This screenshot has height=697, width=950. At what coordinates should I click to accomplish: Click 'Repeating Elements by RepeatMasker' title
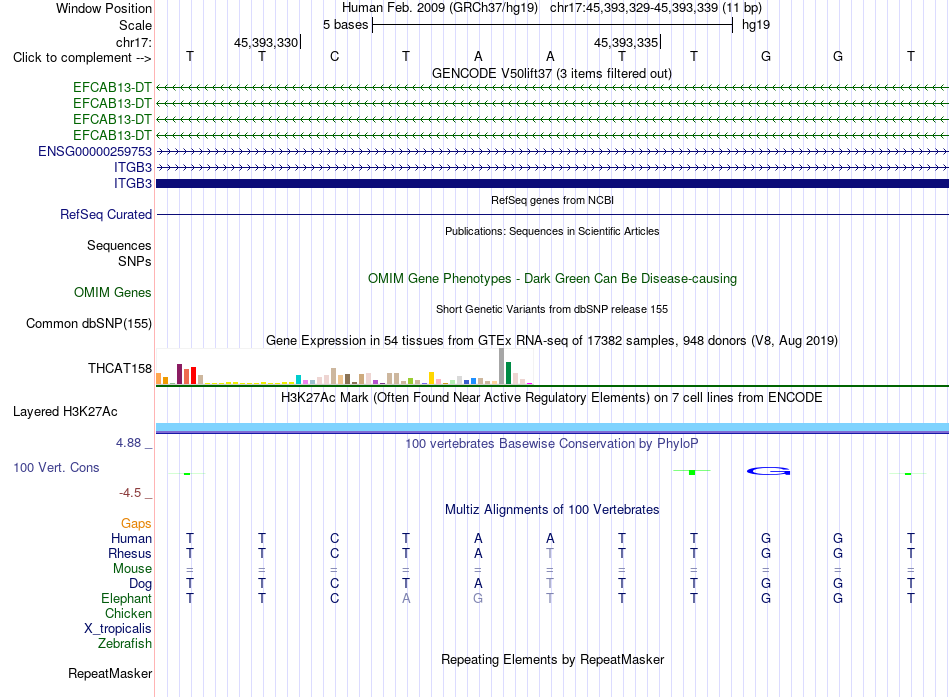click(x=553, y=659)
